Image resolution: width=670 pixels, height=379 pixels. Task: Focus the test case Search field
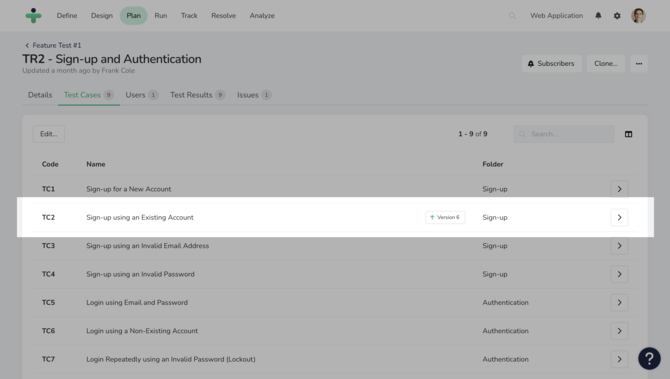coord(564,134)
